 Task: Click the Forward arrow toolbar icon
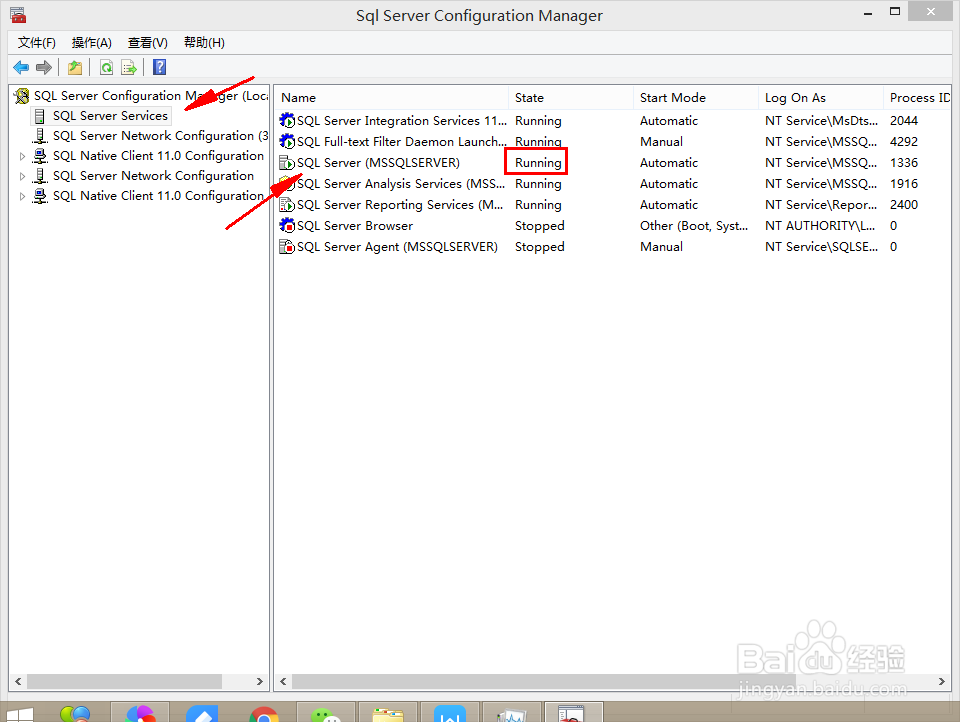43,67
